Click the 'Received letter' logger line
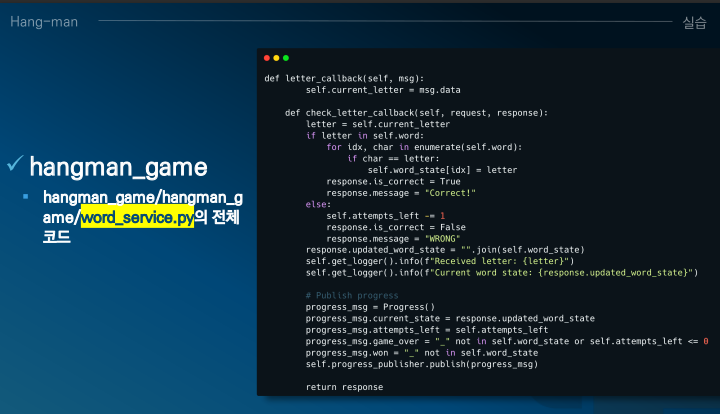The width and height of the screenshot is (720, 414). click(x=440, y=261)
